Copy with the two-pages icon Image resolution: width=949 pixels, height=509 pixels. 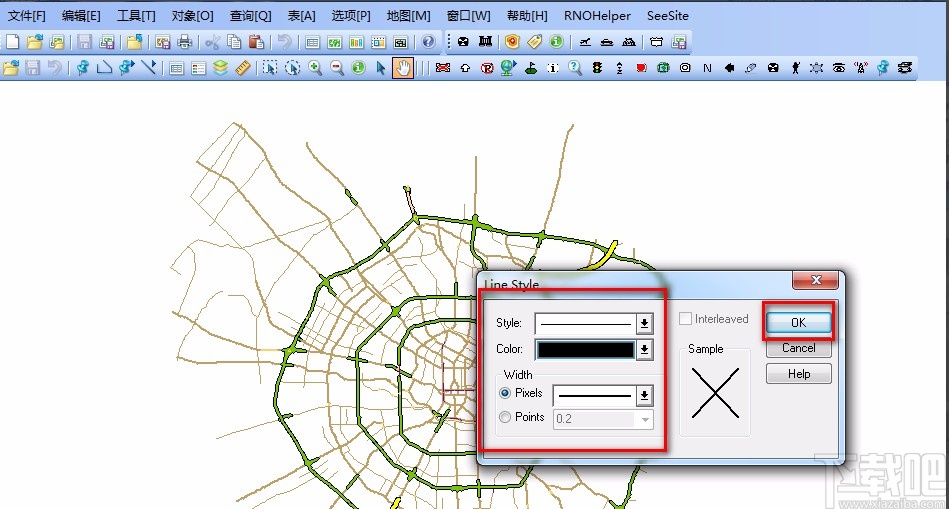coord(234,42)
